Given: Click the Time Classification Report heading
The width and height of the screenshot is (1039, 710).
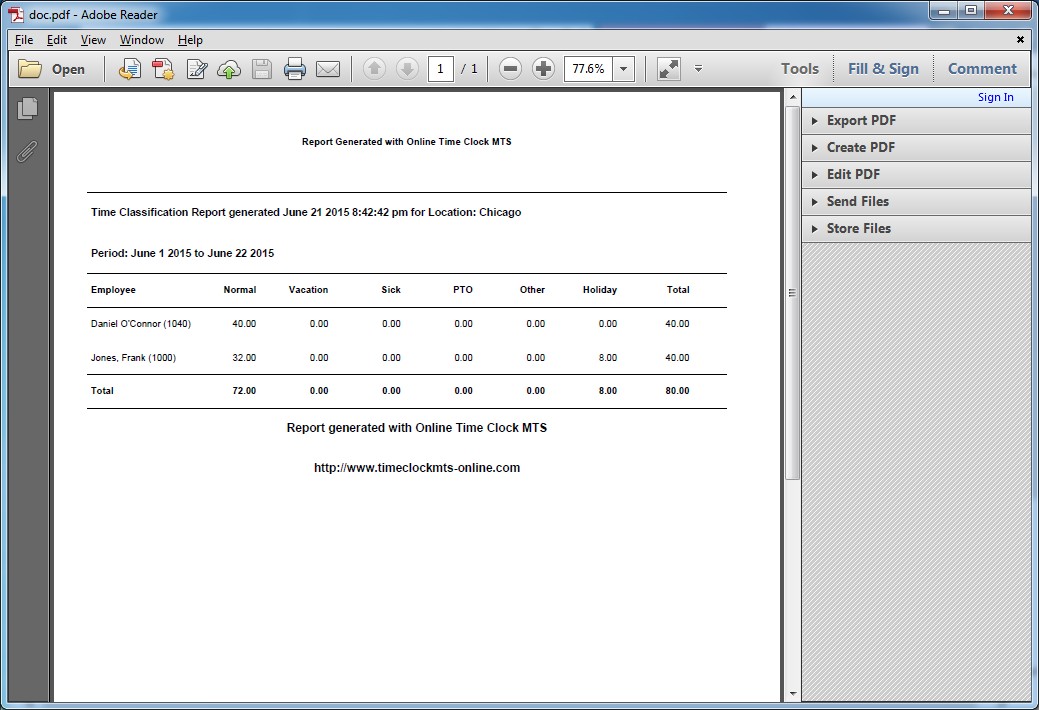Looking at the screenshot, I should (306, 212).
